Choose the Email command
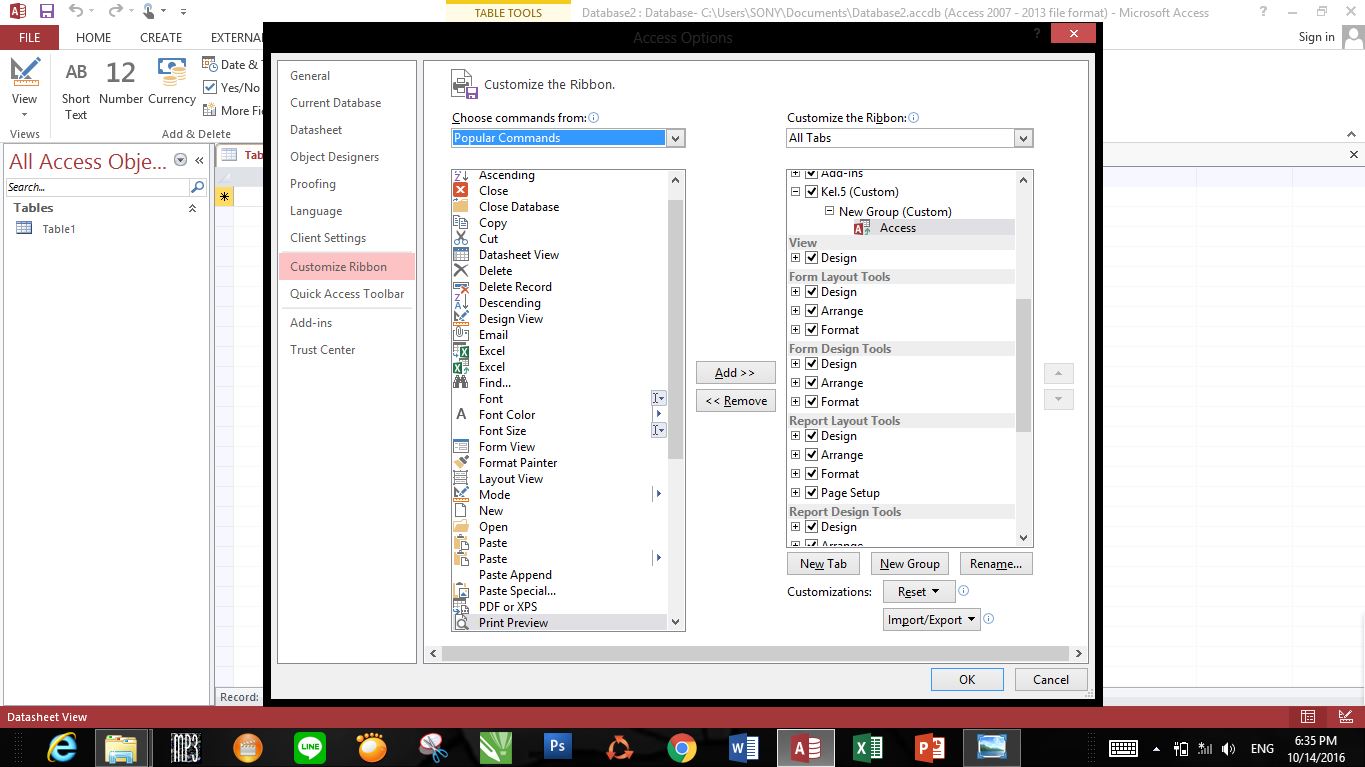This screenshot has width=1365, height=767. coord(559,335)
